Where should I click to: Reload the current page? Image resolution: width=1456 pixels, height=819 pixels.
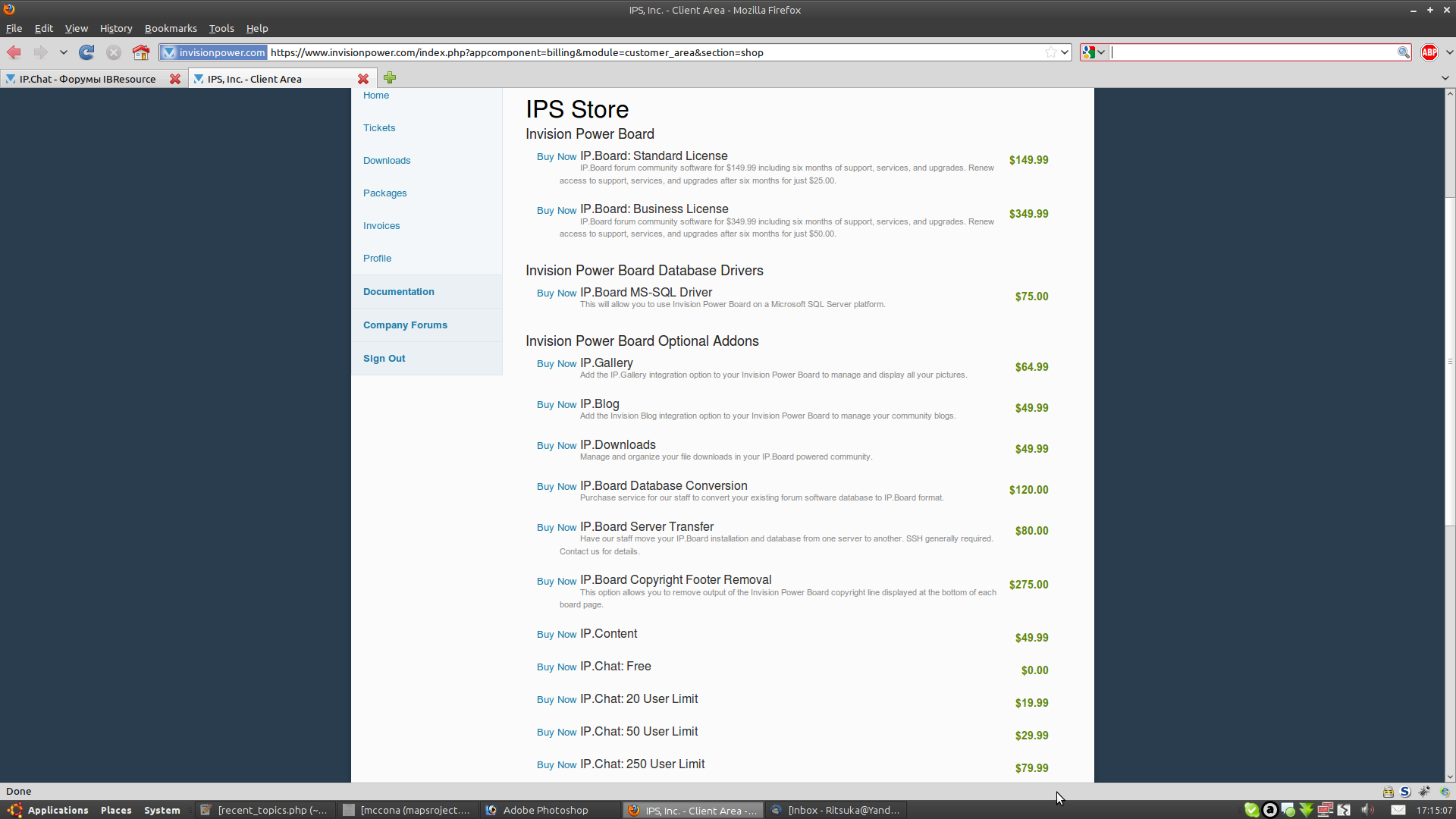coord(86,52)
